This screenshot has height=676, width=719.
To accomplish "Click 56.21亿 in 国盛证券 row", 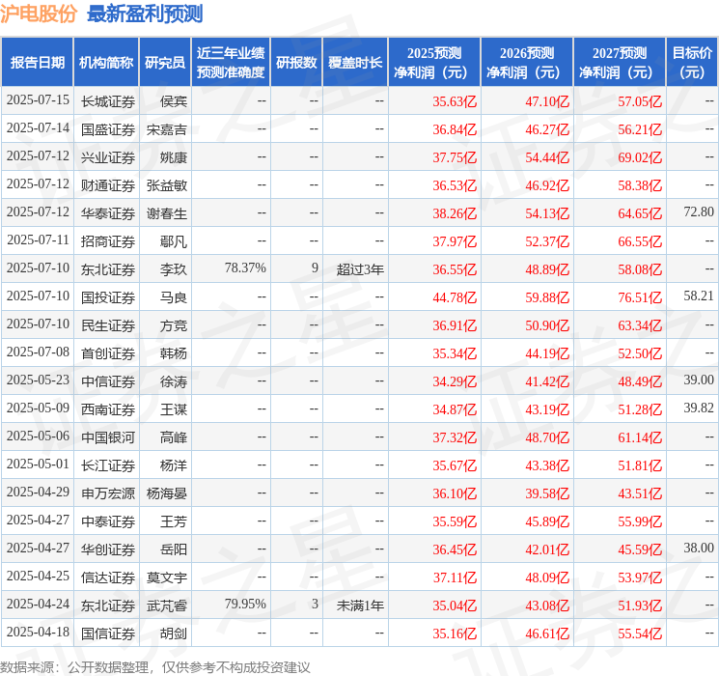I will [640, 129].
